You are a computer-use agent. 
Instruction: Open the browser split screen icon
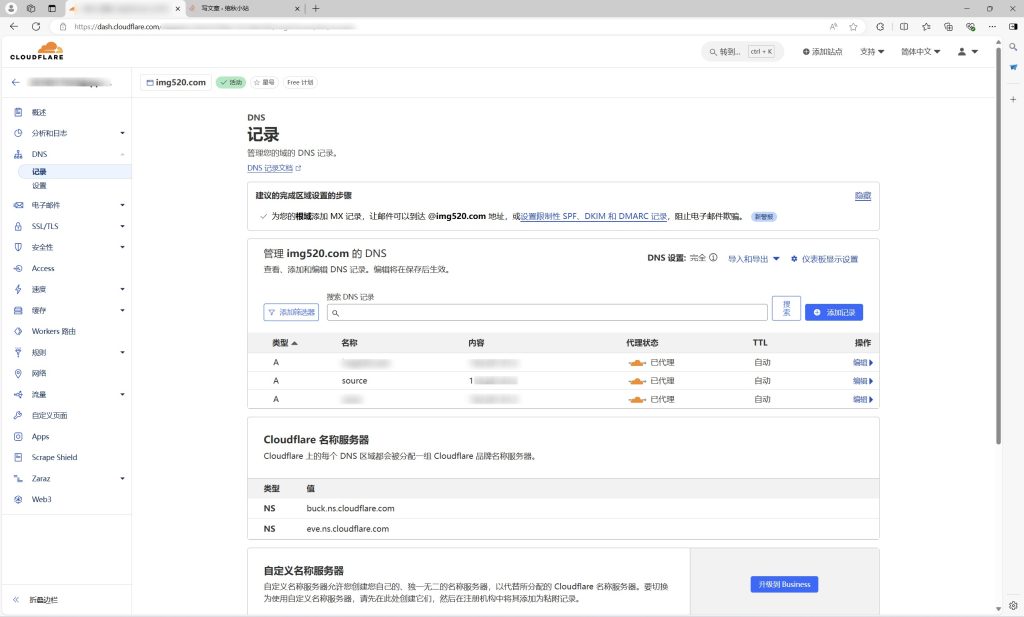pyautogui.click(x=904, y=27)
